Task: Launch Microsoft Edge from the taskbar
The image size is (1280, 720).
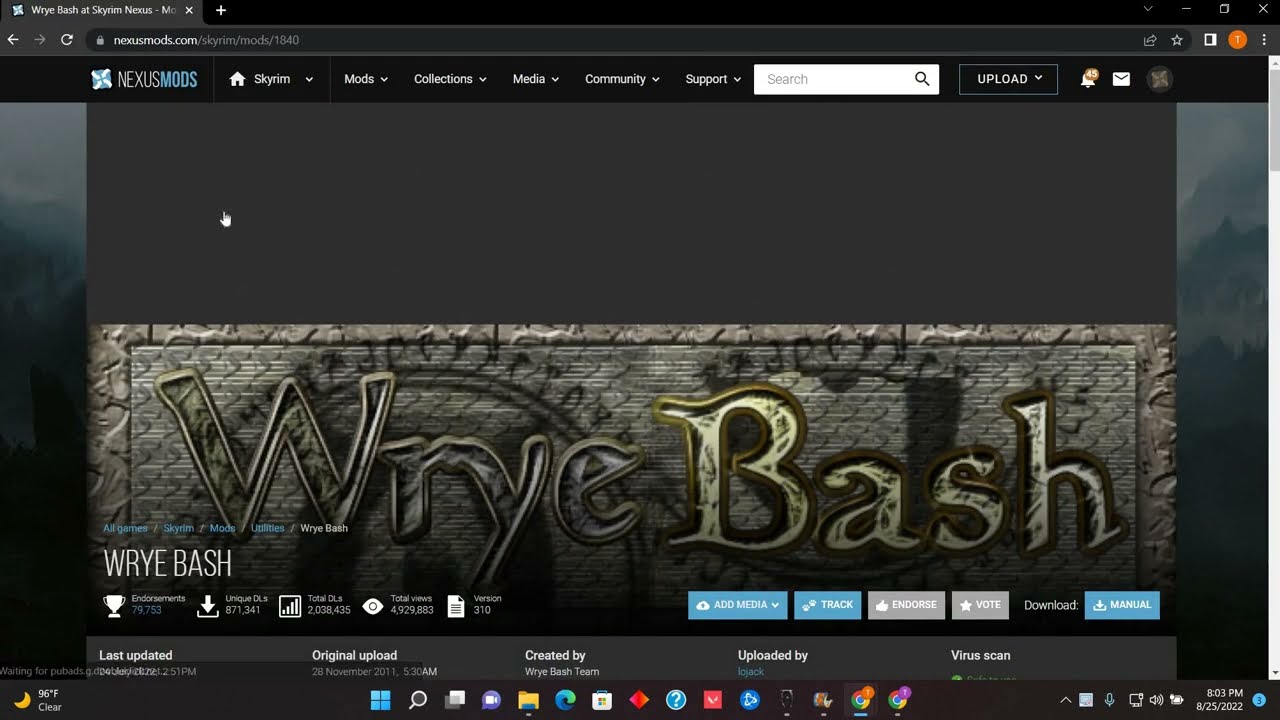Action: pyautogui.click(x=566, y=700)
